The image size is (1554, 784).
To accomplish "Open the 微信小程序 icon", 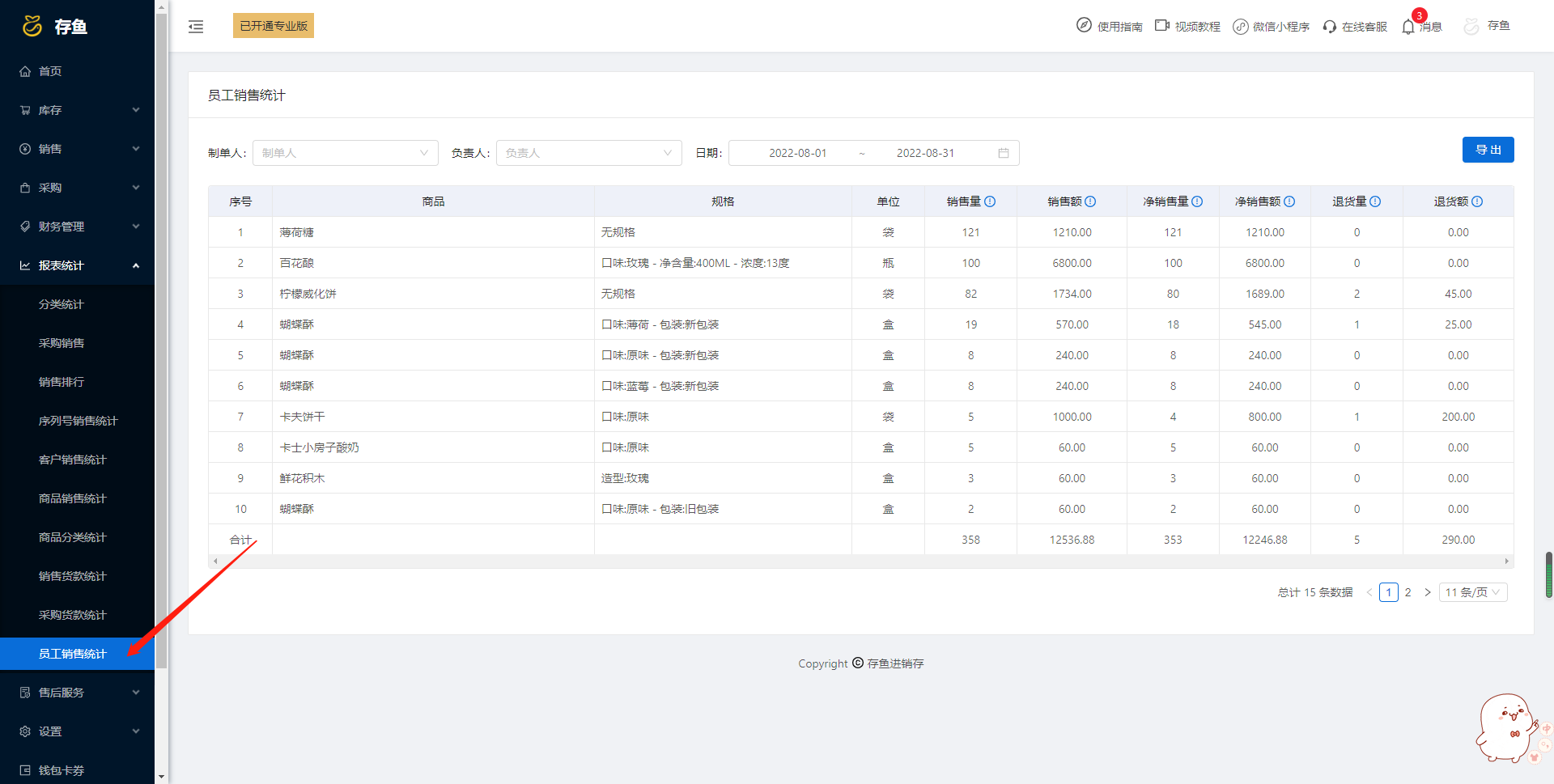I will point(1240,26).
